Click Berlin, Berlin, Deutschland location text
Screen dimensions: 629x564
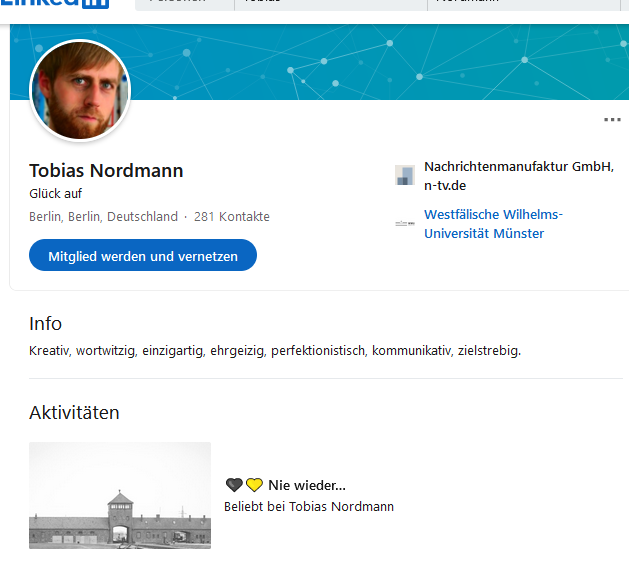click(x=103, y=217)
